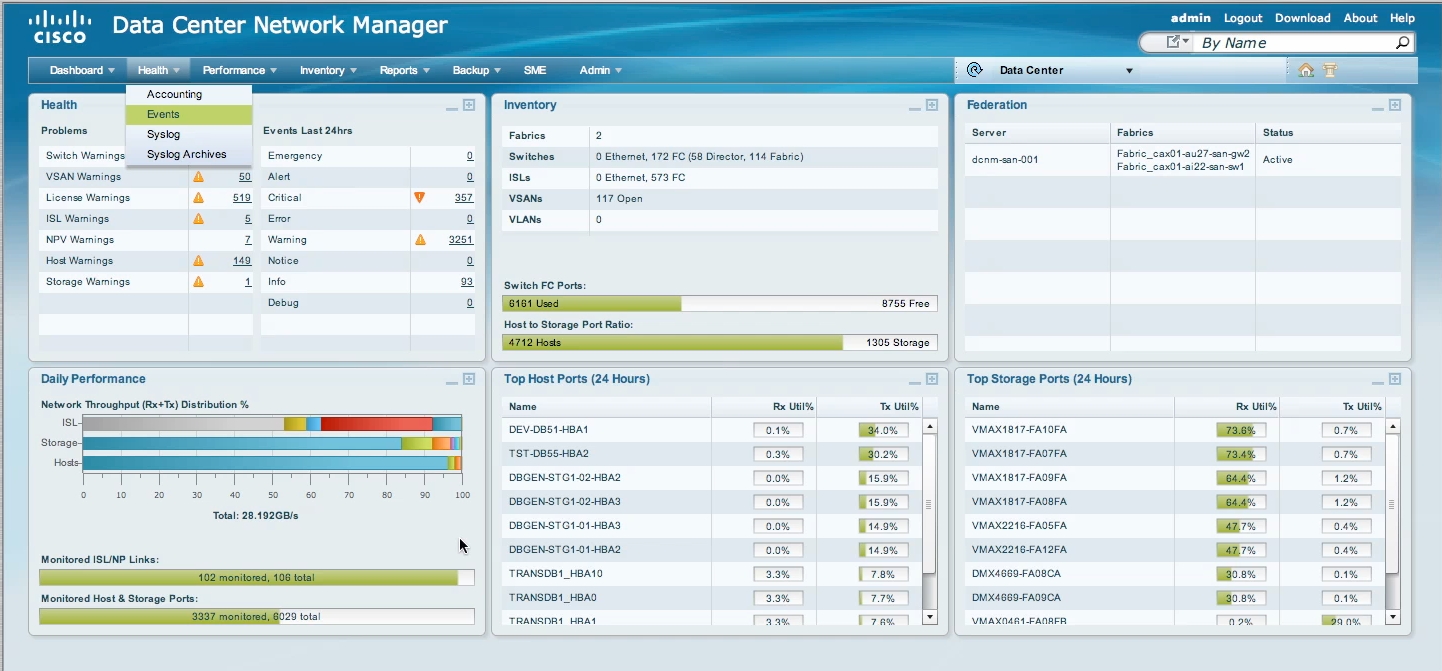Maximize the Health panel
The image size is (1442, 671).
tap(468, 105)
